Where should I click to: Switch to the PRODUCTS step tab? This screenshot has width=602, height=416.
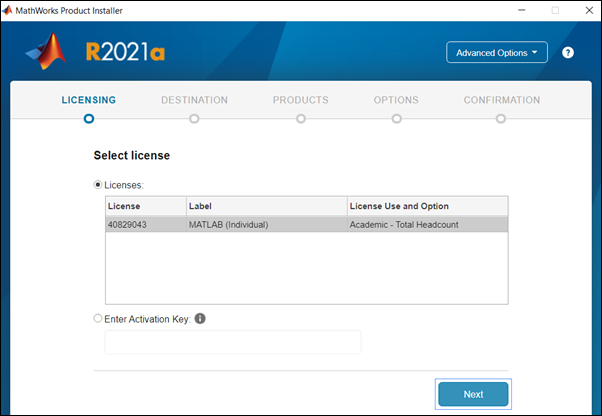tap(301, 100)
